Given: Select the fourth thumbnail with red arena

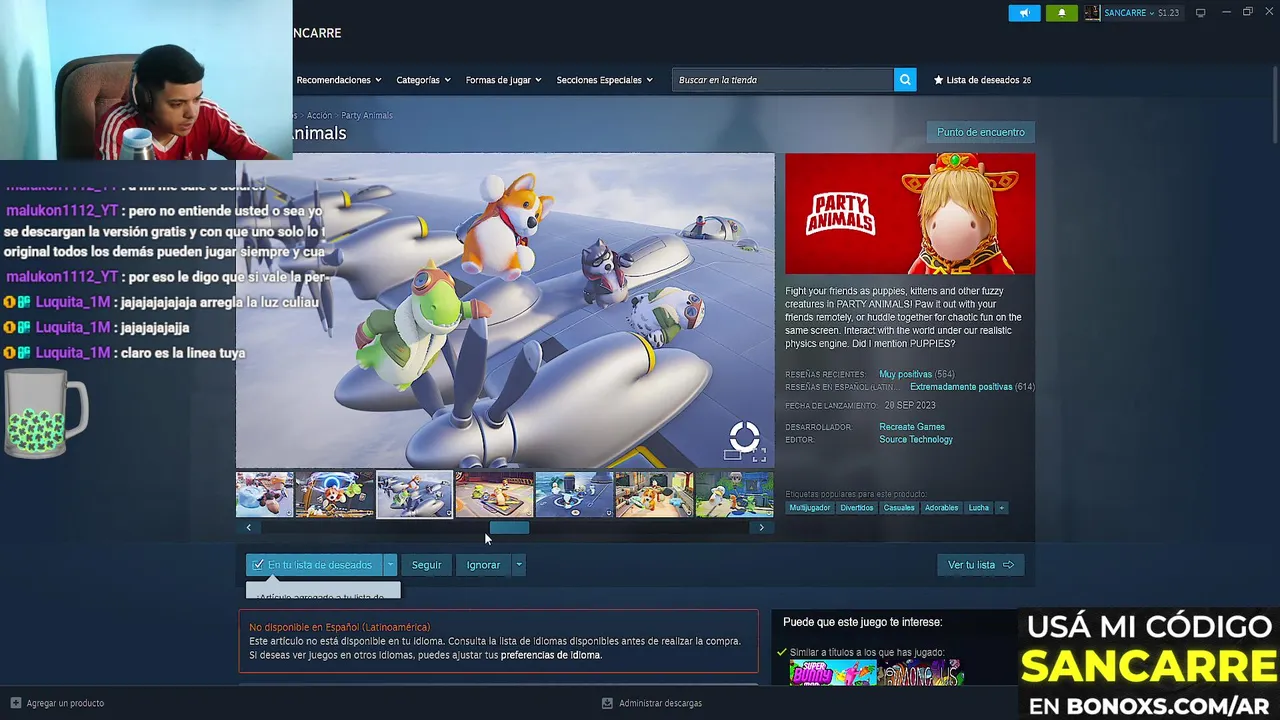Looking at the screenshot, I should [x=494, y=495].
